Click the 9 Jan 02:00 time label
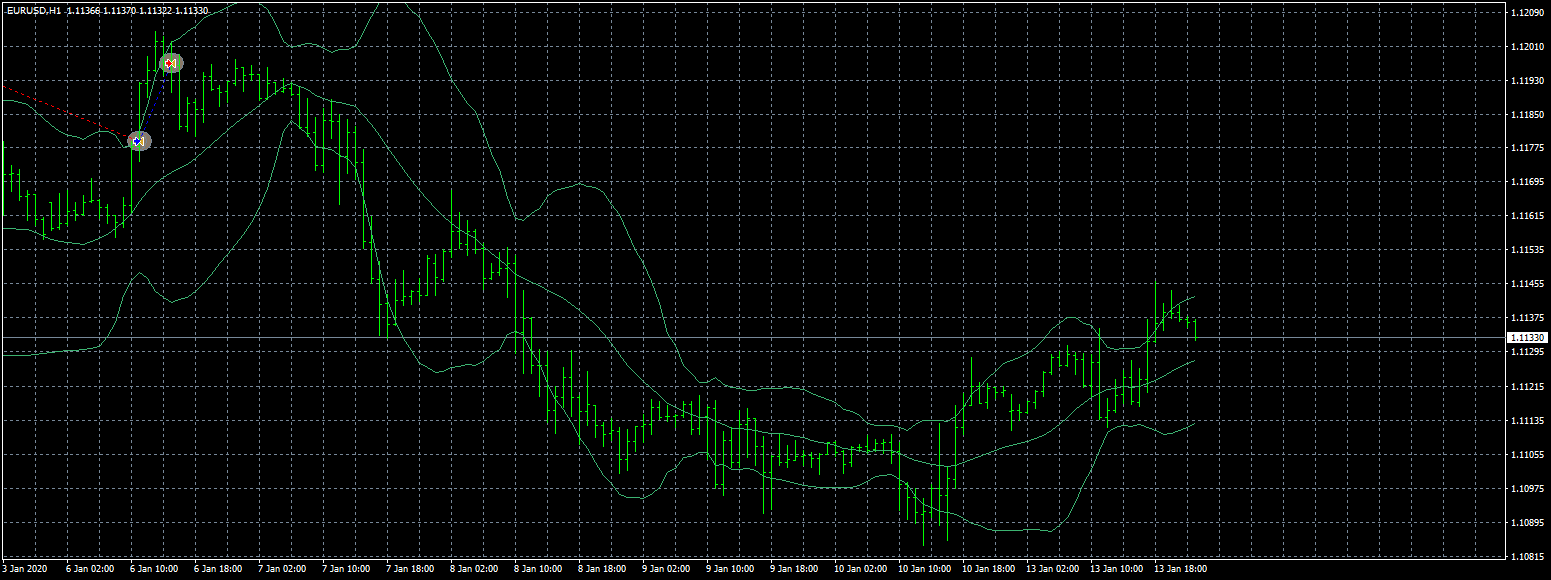The image size is (1551, 580). pyautogui.click(x=666, y=568)
